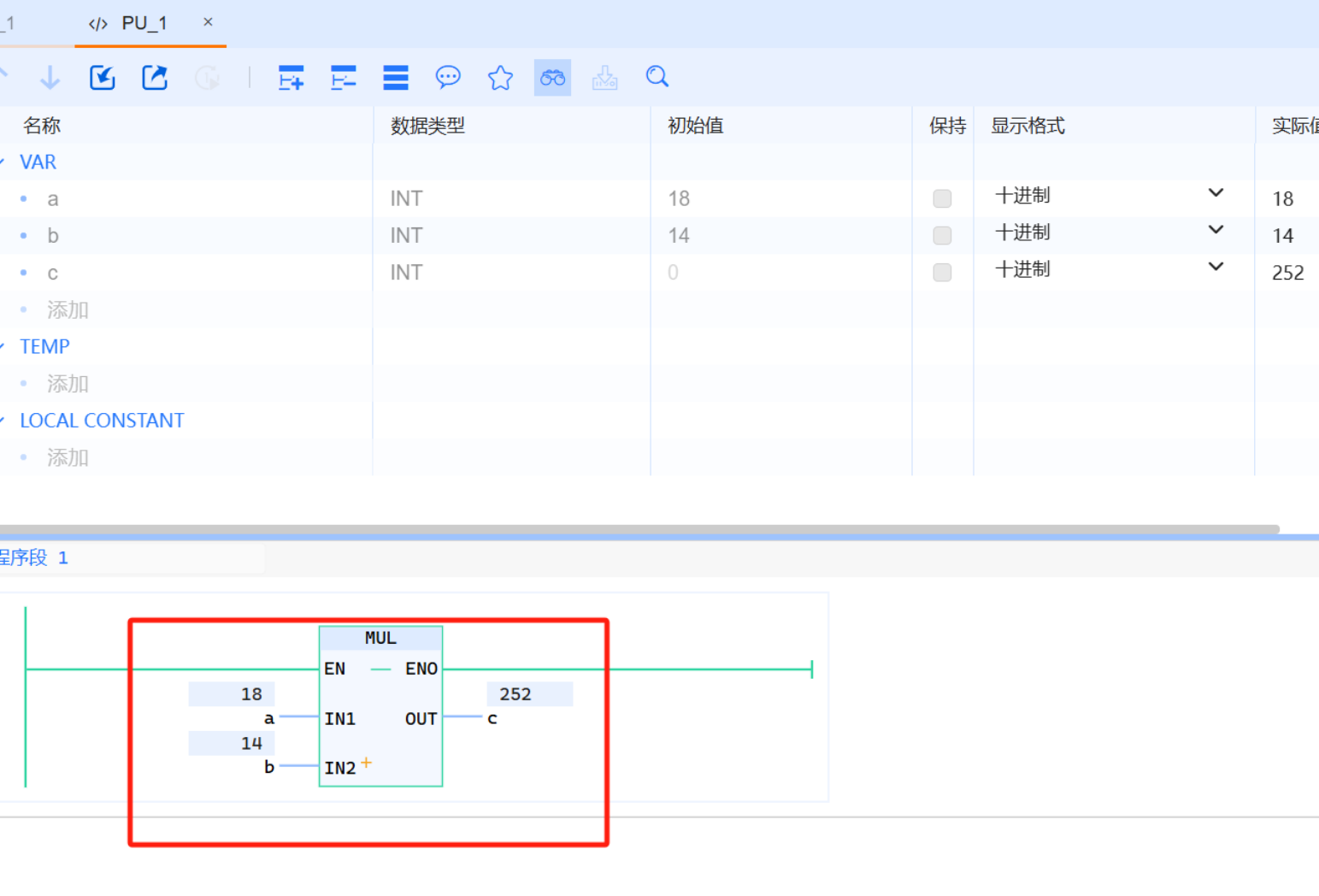1319x896 pixels.
Task: Click the delete network icon
Action: (343, 78)
